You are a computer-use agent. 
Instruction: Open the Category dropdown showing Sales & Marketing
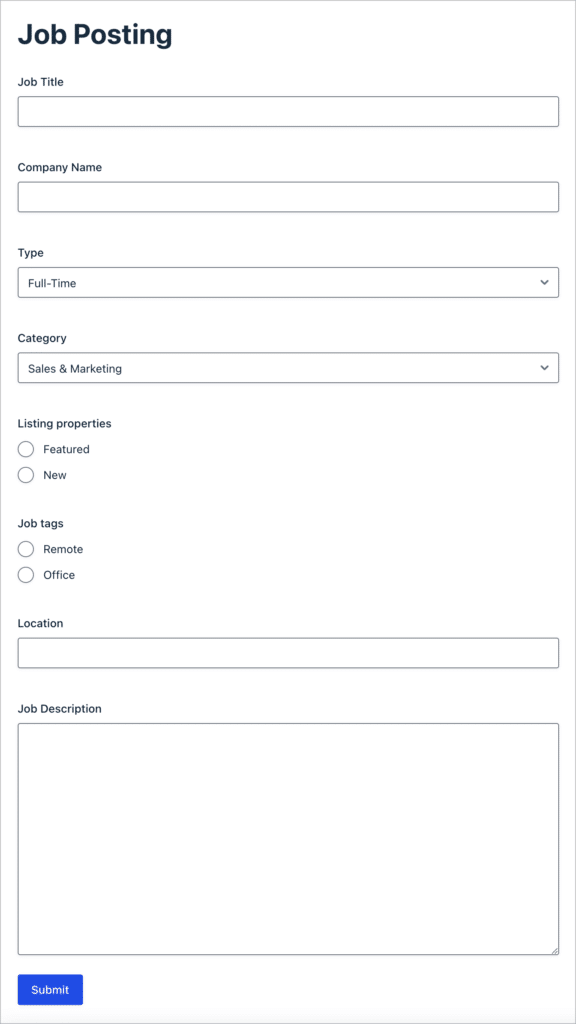288,368
